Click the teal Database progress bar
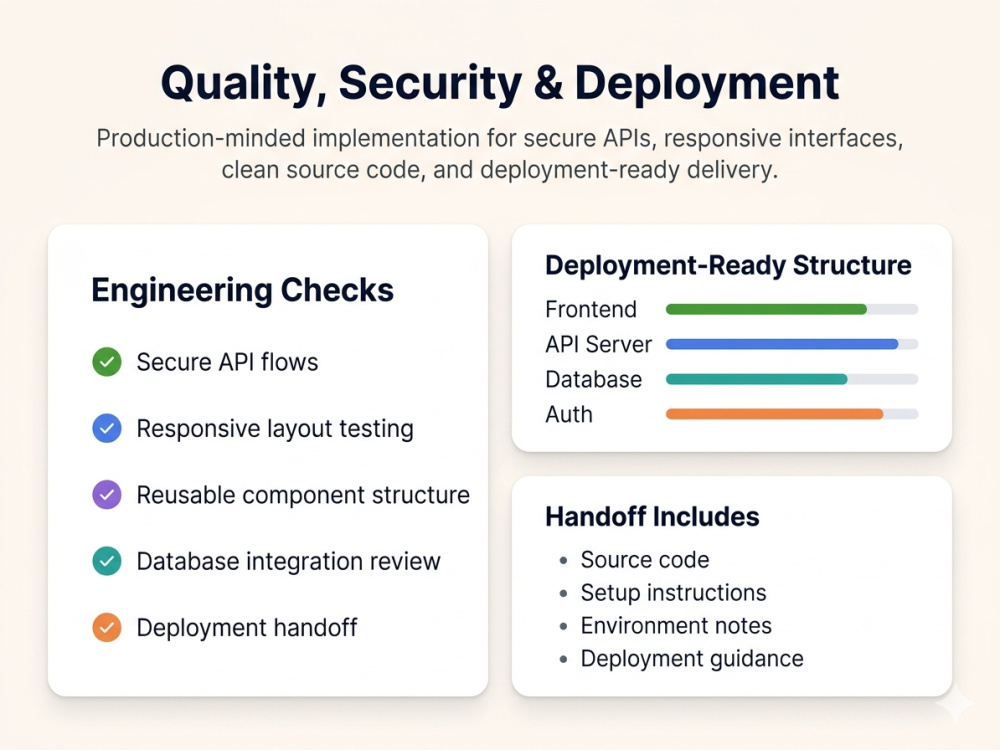The image size is (1000, 750). pyautogui.click(x=791, y=379)
